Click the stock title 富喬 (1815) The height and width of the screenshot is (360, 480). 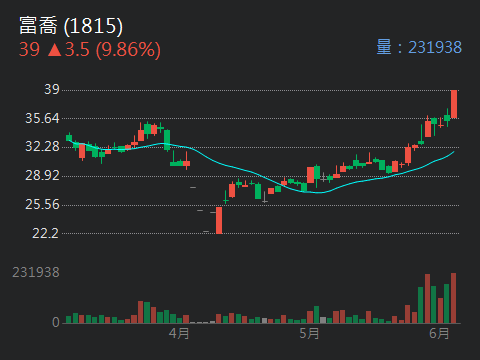click(x=71, y=26)
